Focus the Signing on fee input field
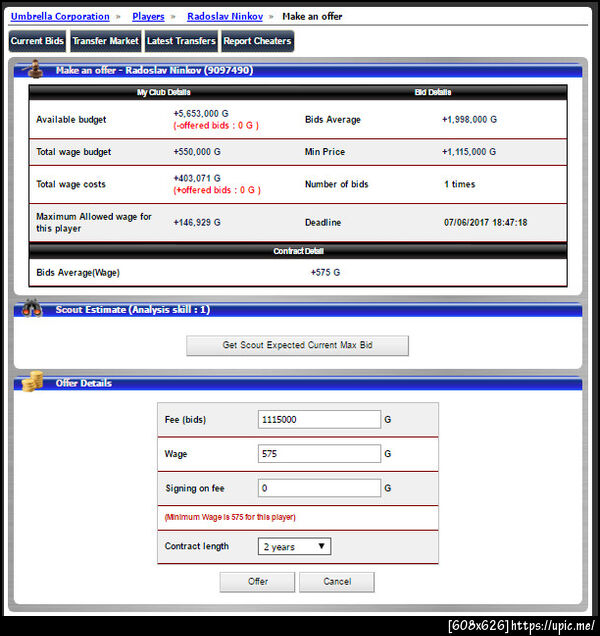 click(x=319, y=488)
